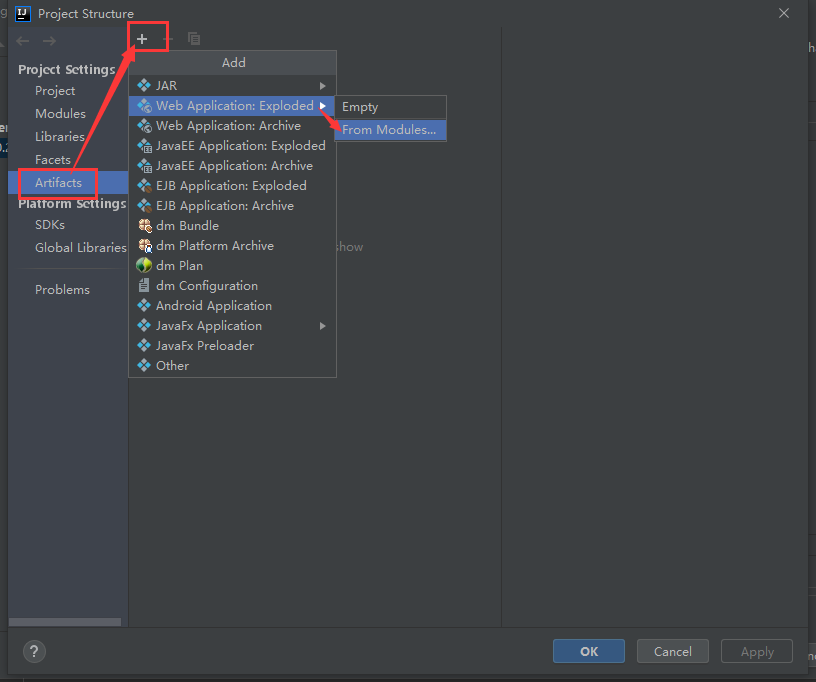Screen dimensions: 816x682
Task: Click the Remove (minus) artifact toolbar icon
Action: 168,39
